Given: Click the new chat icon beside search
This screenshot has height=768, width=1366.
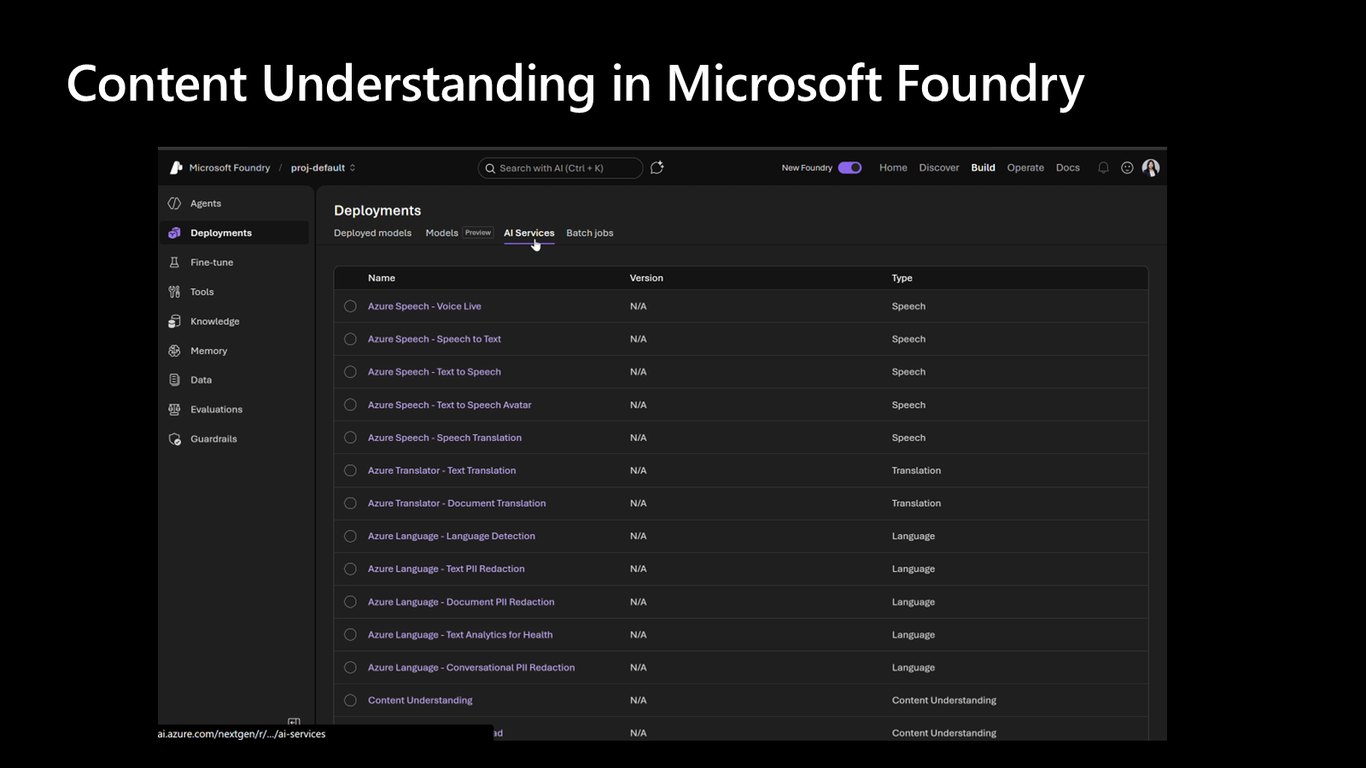Looking at the screenshot, I should pos(657,168).
